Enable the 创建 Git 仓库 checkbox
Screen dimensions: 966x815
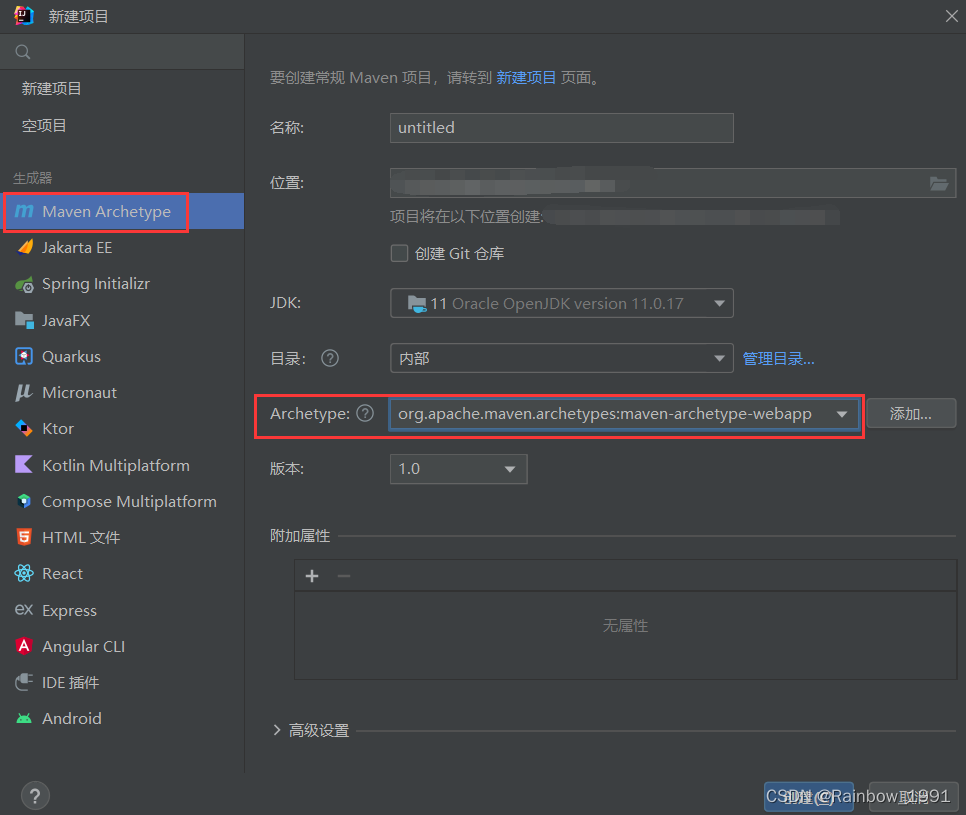(399, 253)
